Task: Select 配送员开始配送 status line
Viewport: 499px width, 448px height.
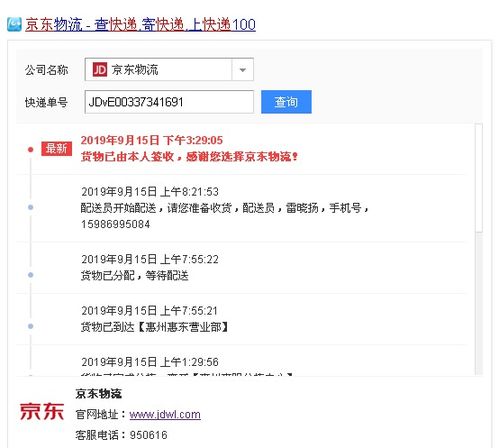Action: pos(225,208)
